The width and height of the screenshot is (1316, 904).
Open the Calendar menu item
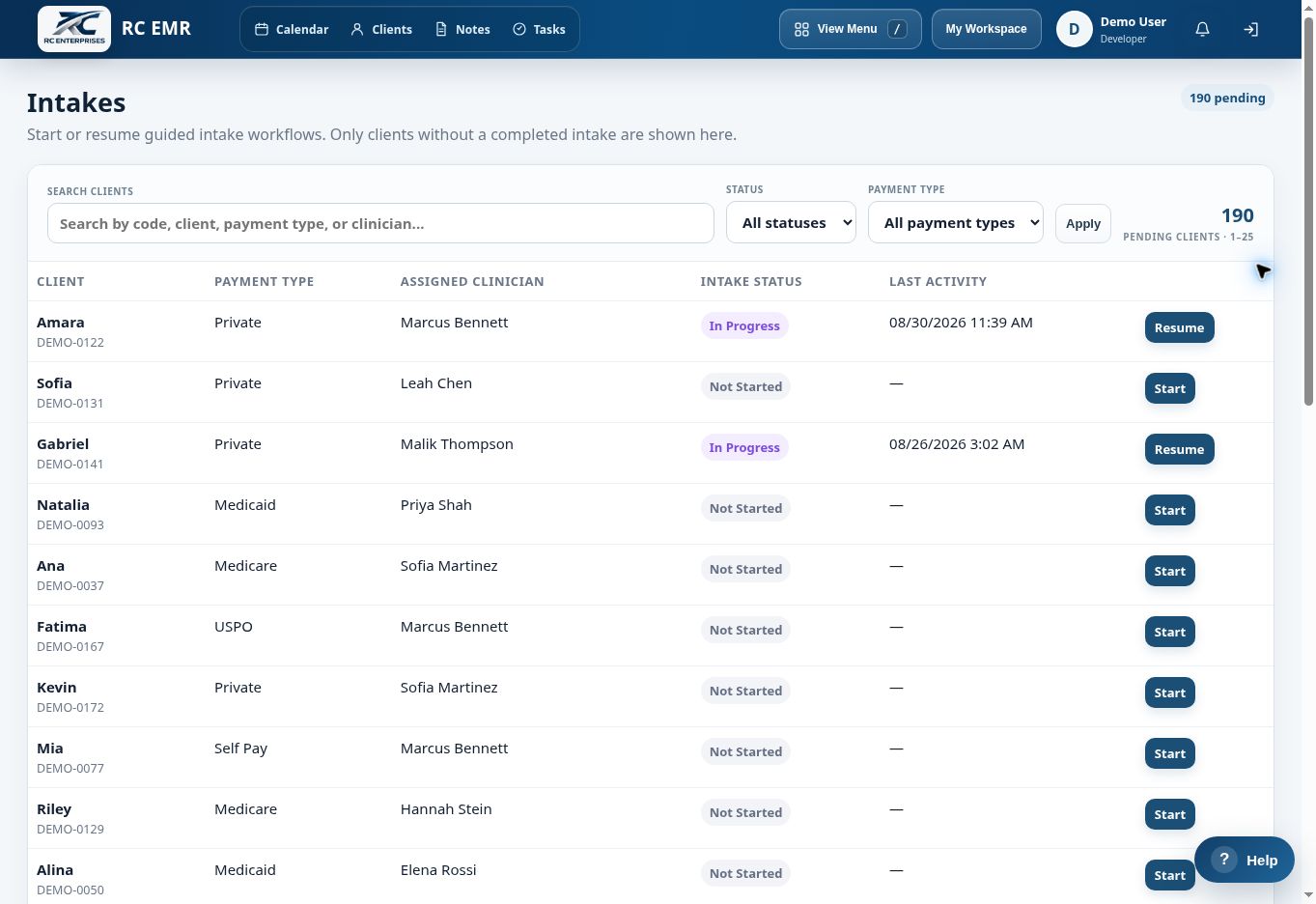pos(292,29)
